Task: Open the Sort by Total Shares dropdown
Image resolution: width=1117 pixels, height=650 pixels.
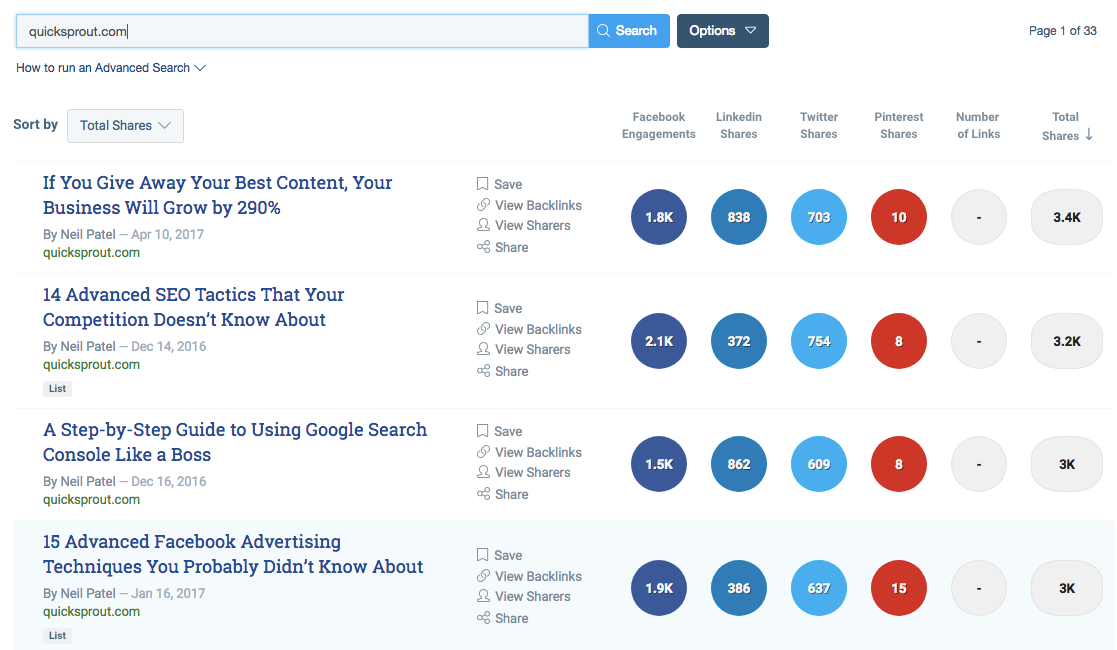Action: point(125,126)
